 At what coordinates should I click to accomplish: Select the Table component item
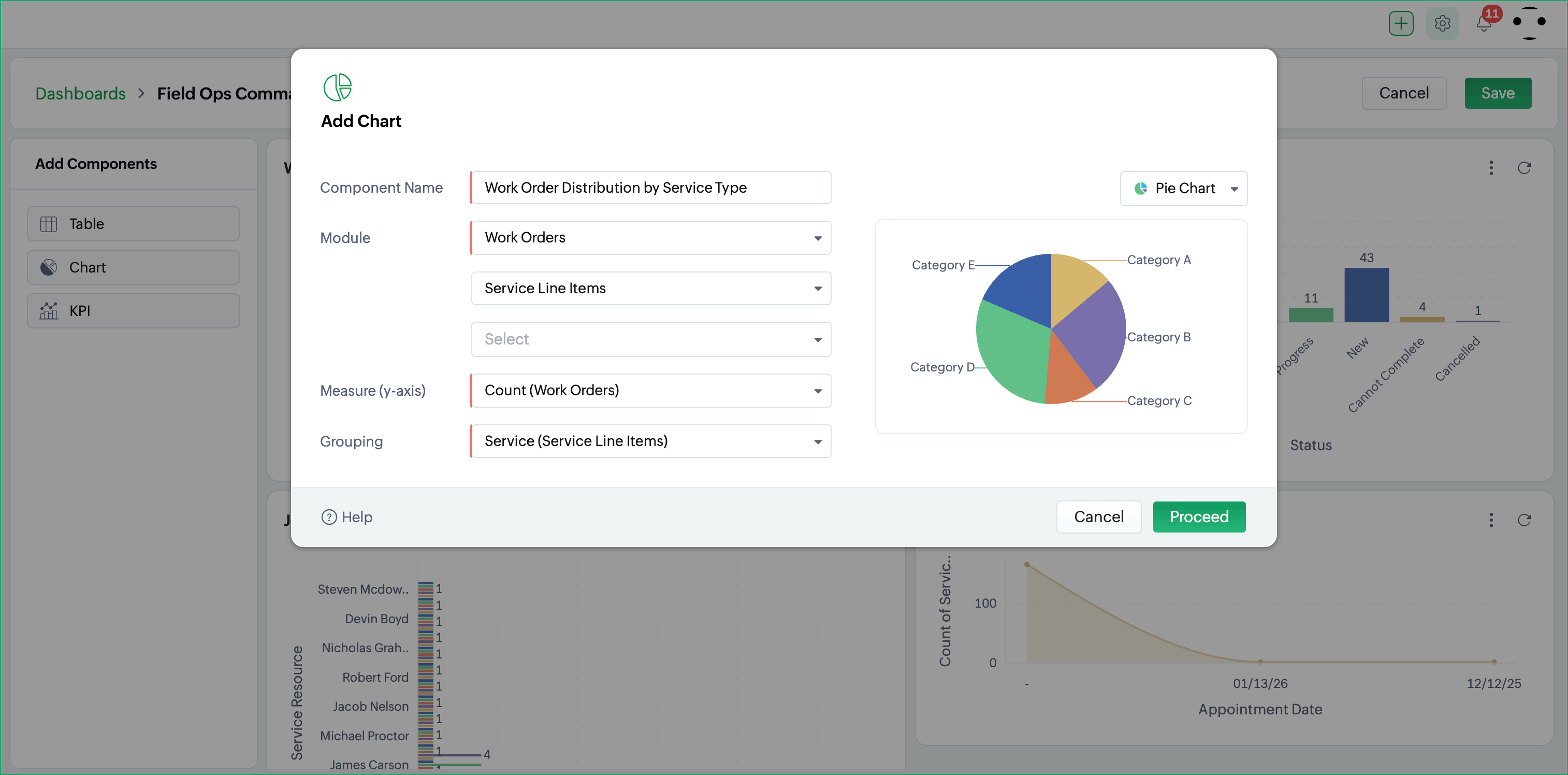(133, 223)
